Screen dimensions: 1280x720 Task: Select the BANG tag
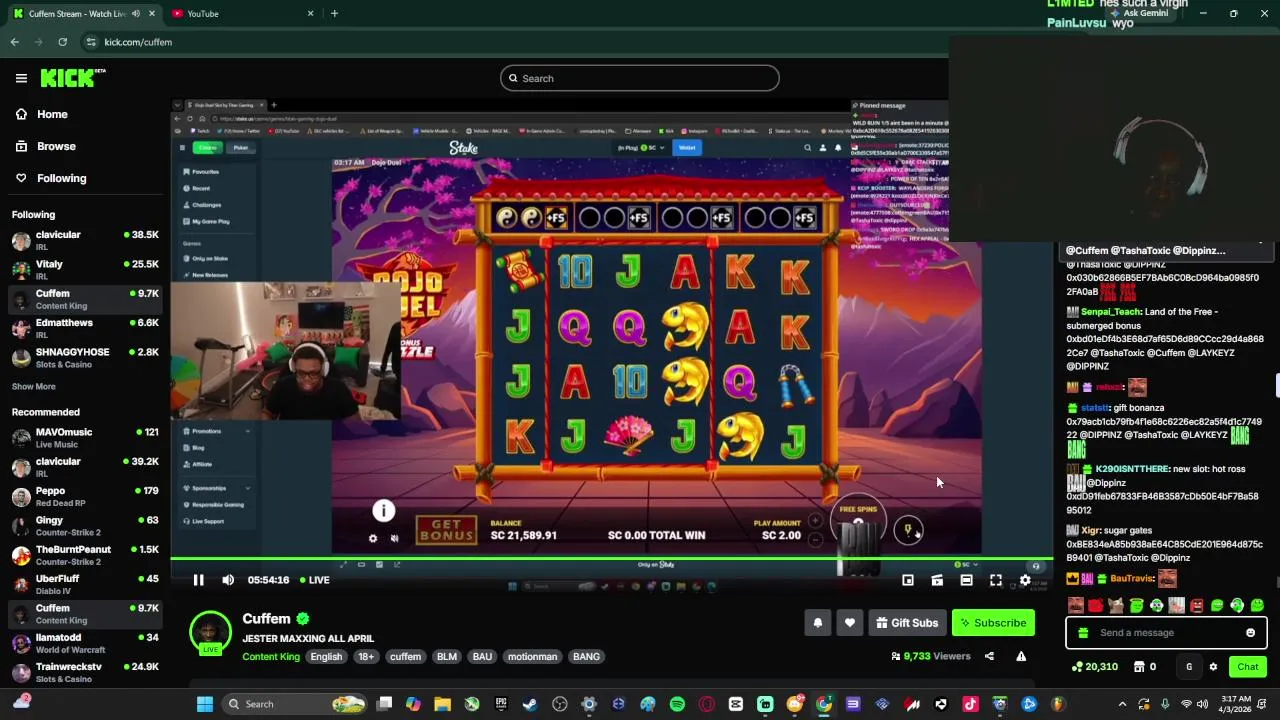tap(586, 657)
